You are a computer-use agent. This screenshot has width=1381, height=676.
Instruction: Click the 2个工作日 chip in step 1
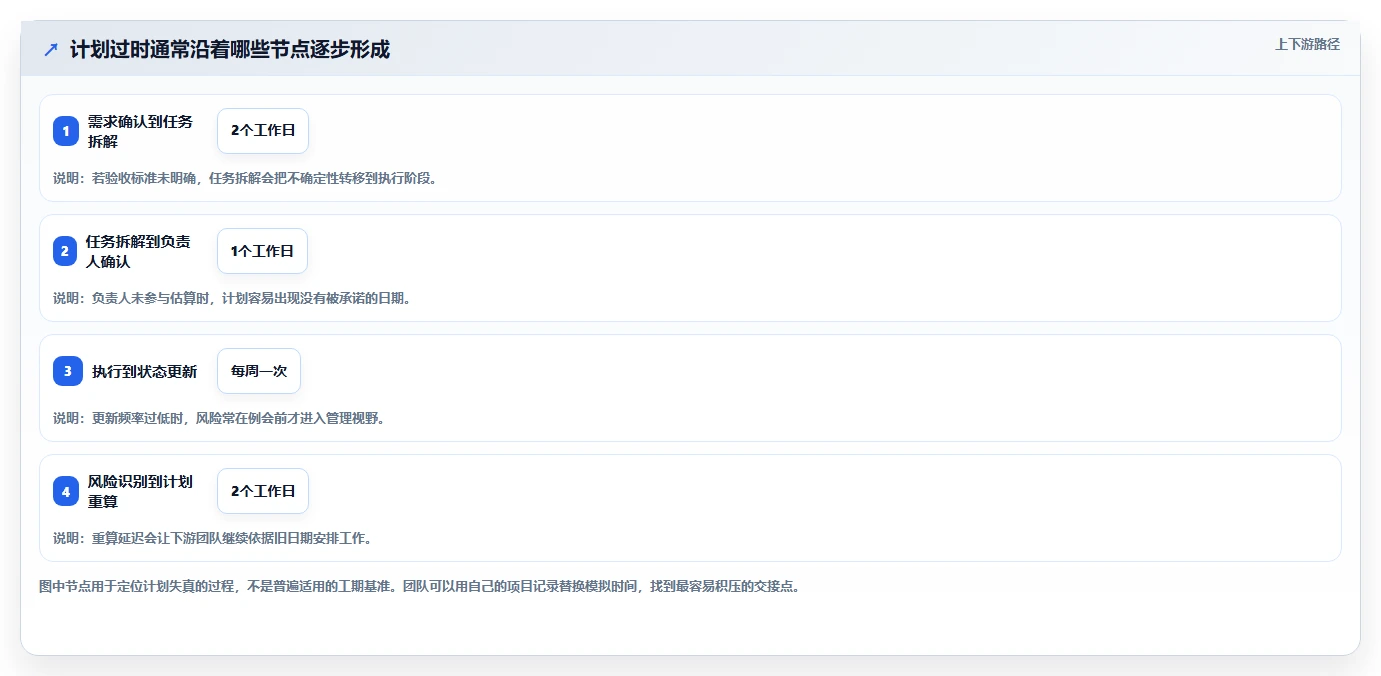(x=263, y=131)
